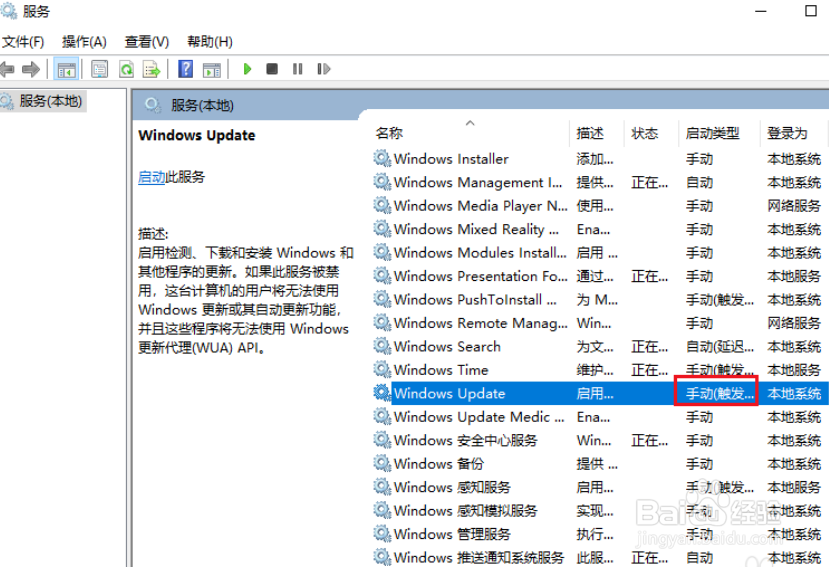
Task: Maximize the 服务 window
Action: tap(810, 11)
